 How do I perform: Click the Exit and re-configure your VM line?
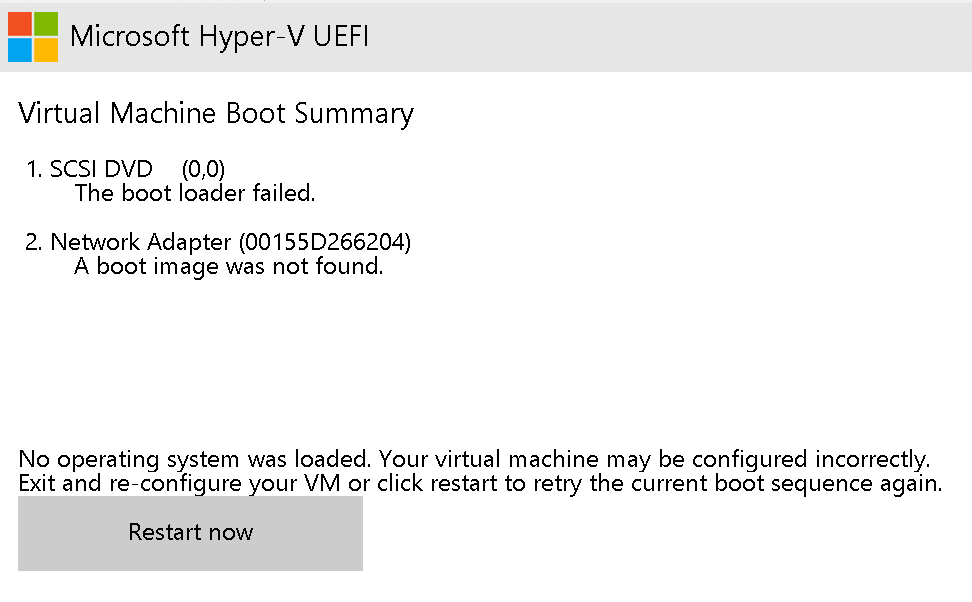coord(480,484)
